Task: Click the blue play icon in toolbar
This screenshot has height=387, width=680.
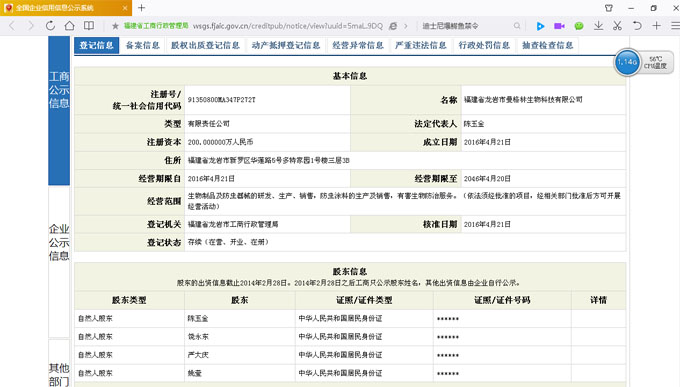Action: pyautogui.click(x=540, y=26)
